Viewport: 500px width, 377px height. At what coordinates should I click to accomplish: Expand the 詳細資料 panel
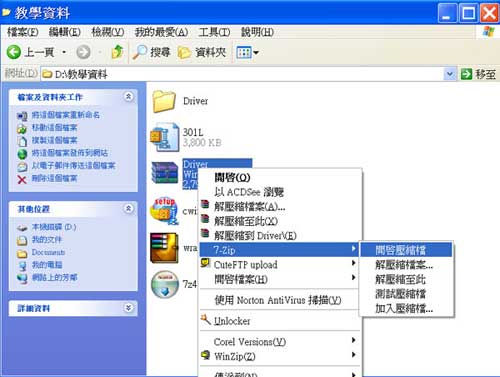coord(128,308)
